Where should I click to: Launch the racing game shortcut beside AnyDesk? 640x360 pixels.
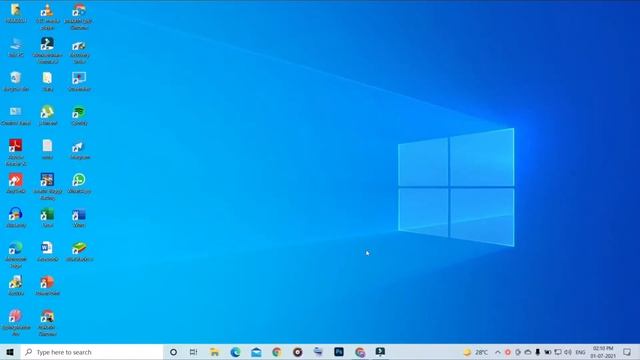tap(47, 186)
